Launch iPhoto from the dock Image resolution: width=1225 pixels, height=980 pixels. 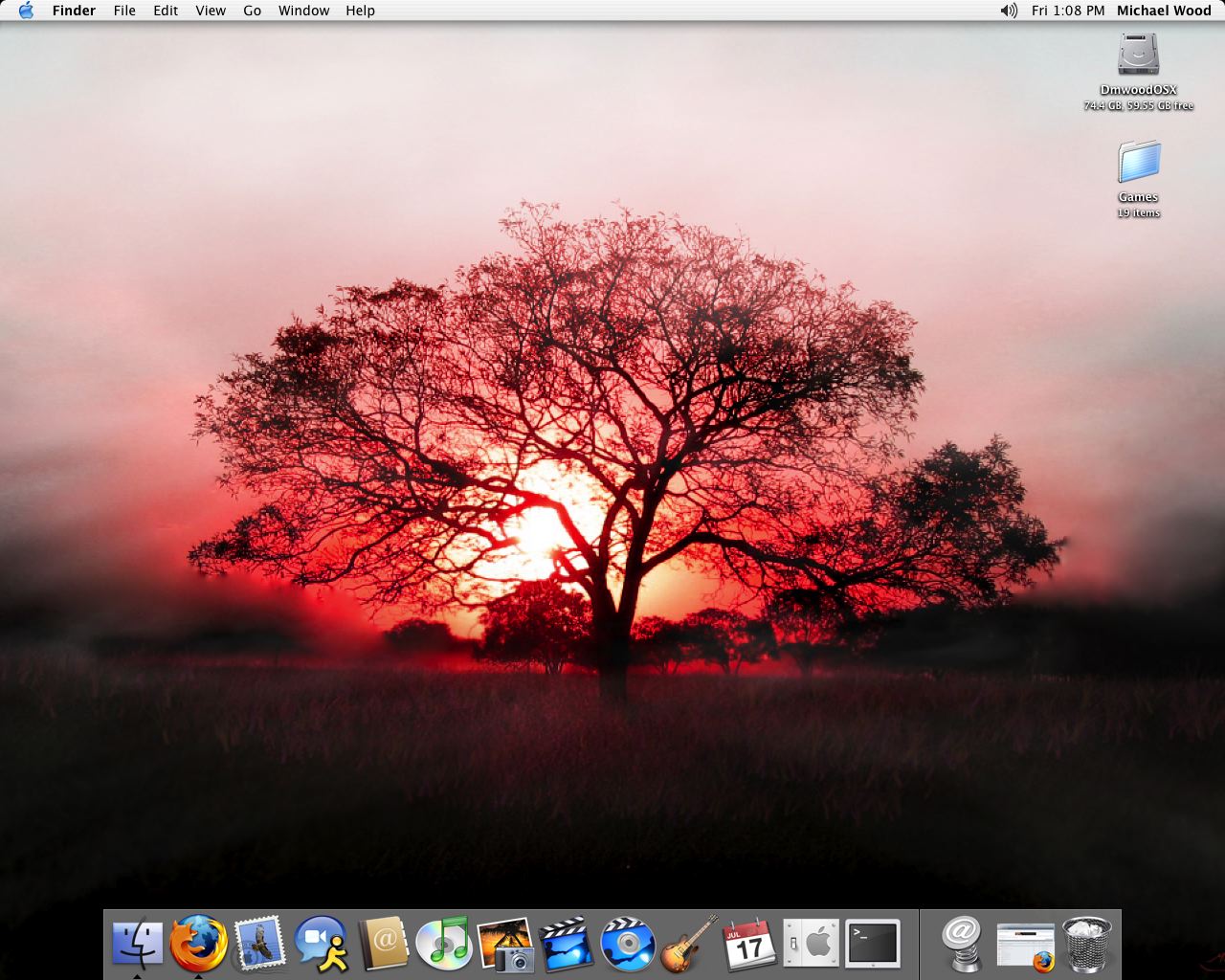click(505, 944)
